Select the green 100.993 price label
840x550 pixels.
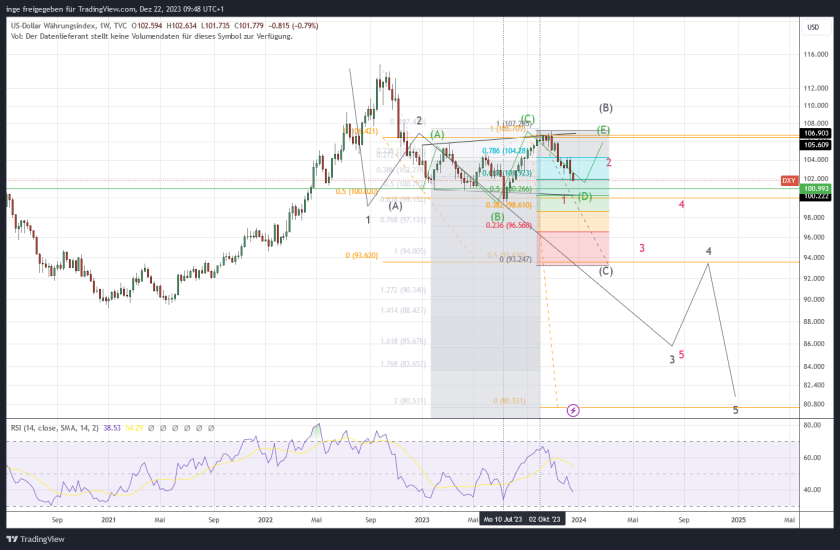pyautogui.click(x=816, y=188)
